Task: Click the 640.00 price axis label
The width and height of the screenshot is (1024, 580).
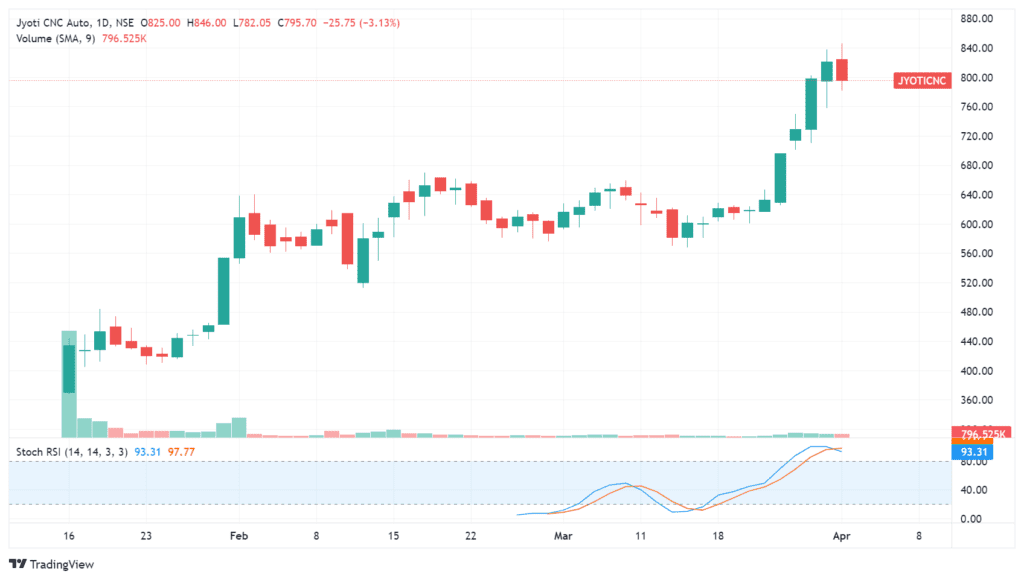Action: point(976,195)
